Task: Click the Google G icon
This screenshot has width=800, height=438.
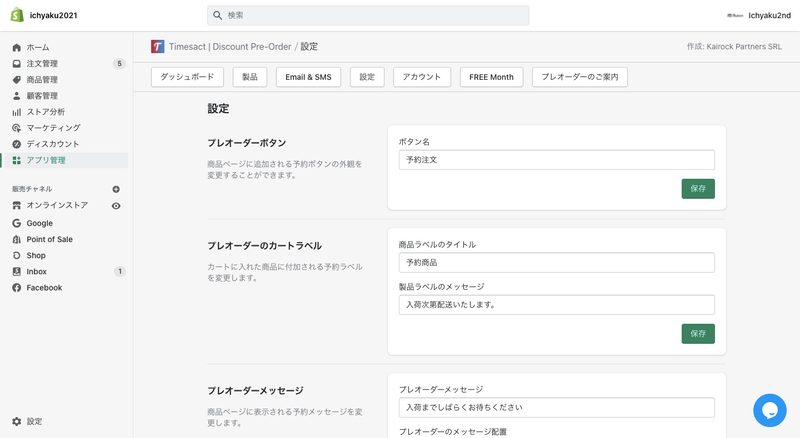Action: (x=17, y=223)
